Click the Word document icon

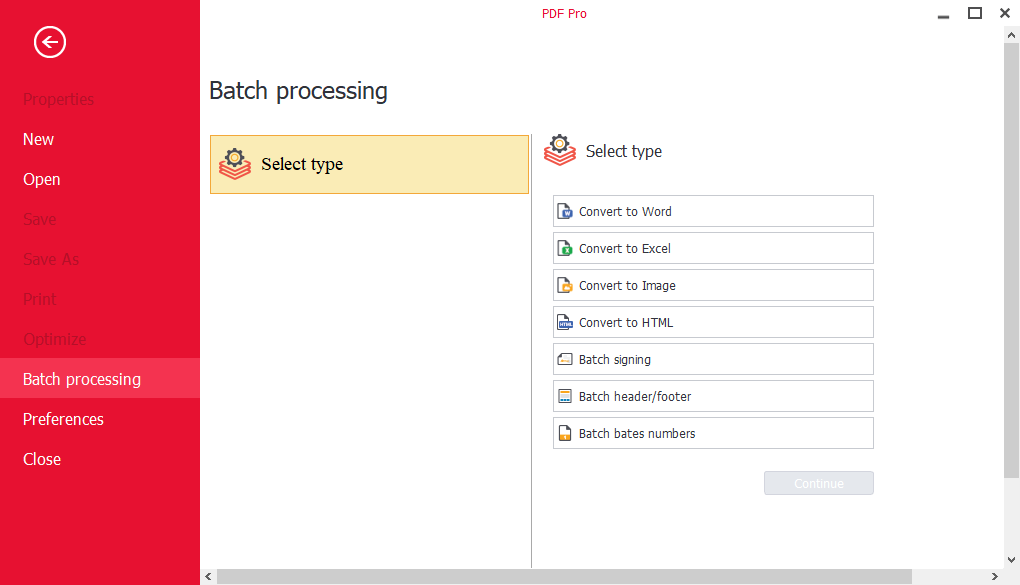click(x=565, y=211)
